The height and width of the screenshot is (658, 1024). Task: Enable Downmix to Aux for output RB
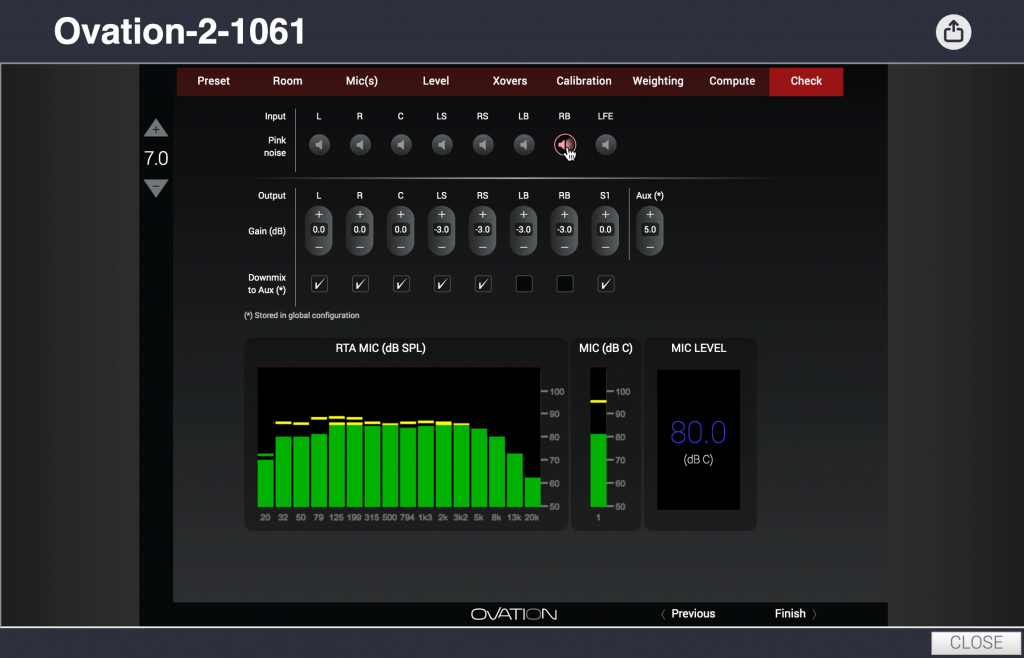[565, 283]
